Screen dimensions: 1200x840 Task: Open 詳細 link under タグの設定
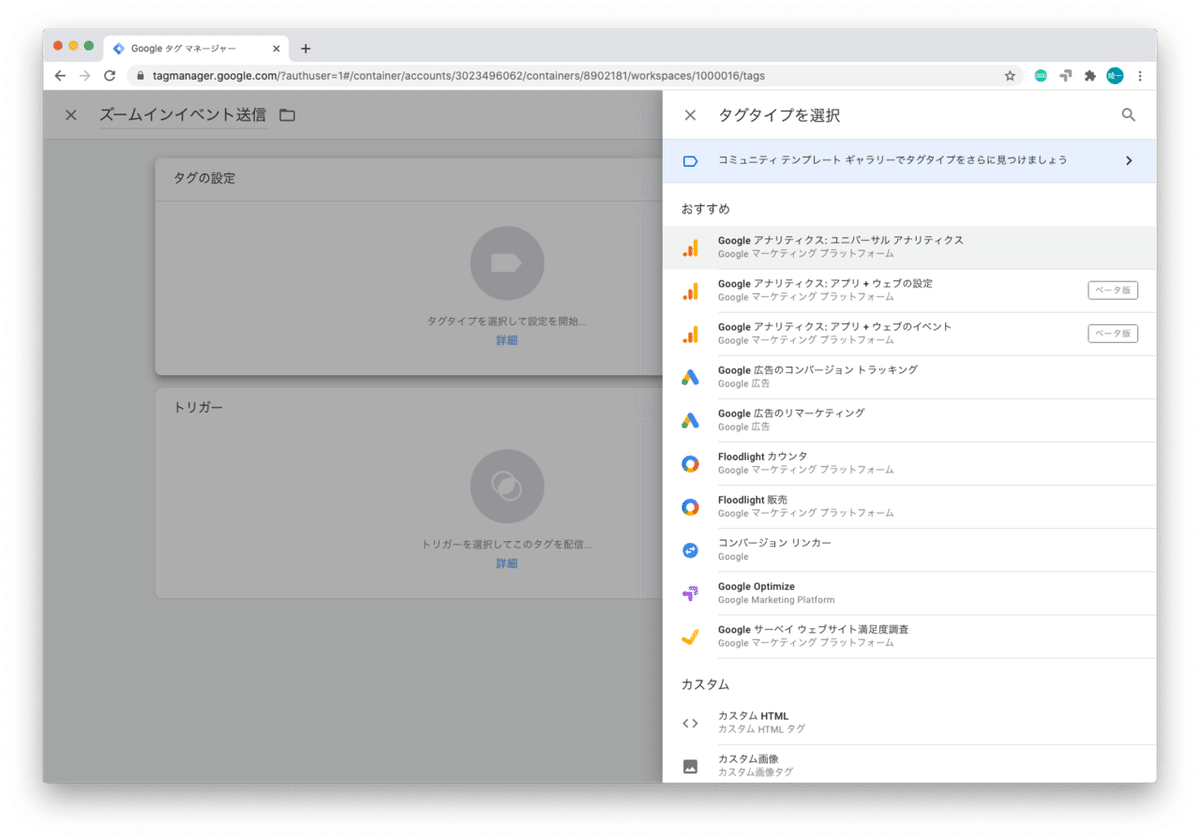coord(507,340)
